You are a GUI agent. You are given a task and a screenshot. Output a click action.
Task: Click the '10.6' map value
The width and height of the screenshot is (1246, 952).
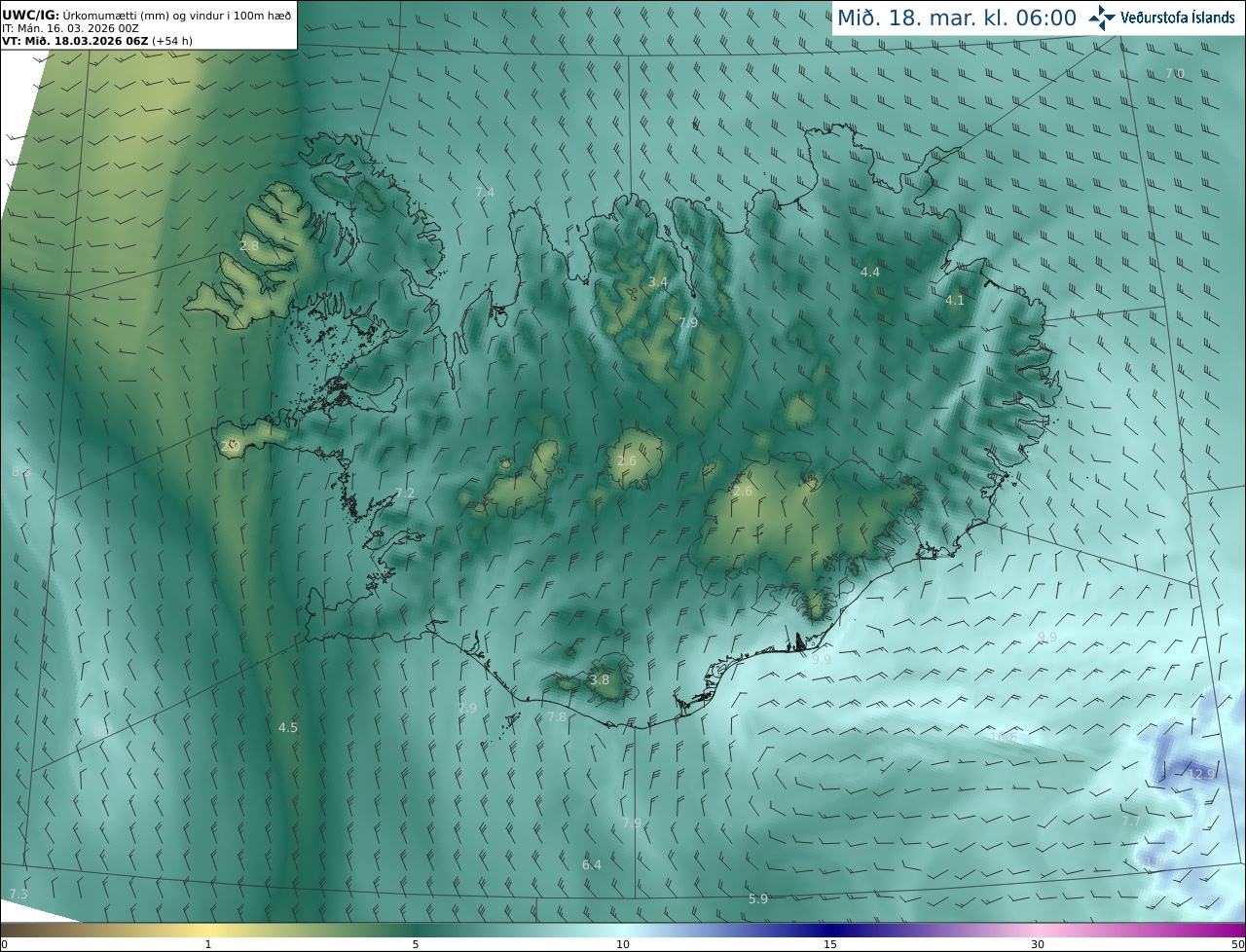1004,739
